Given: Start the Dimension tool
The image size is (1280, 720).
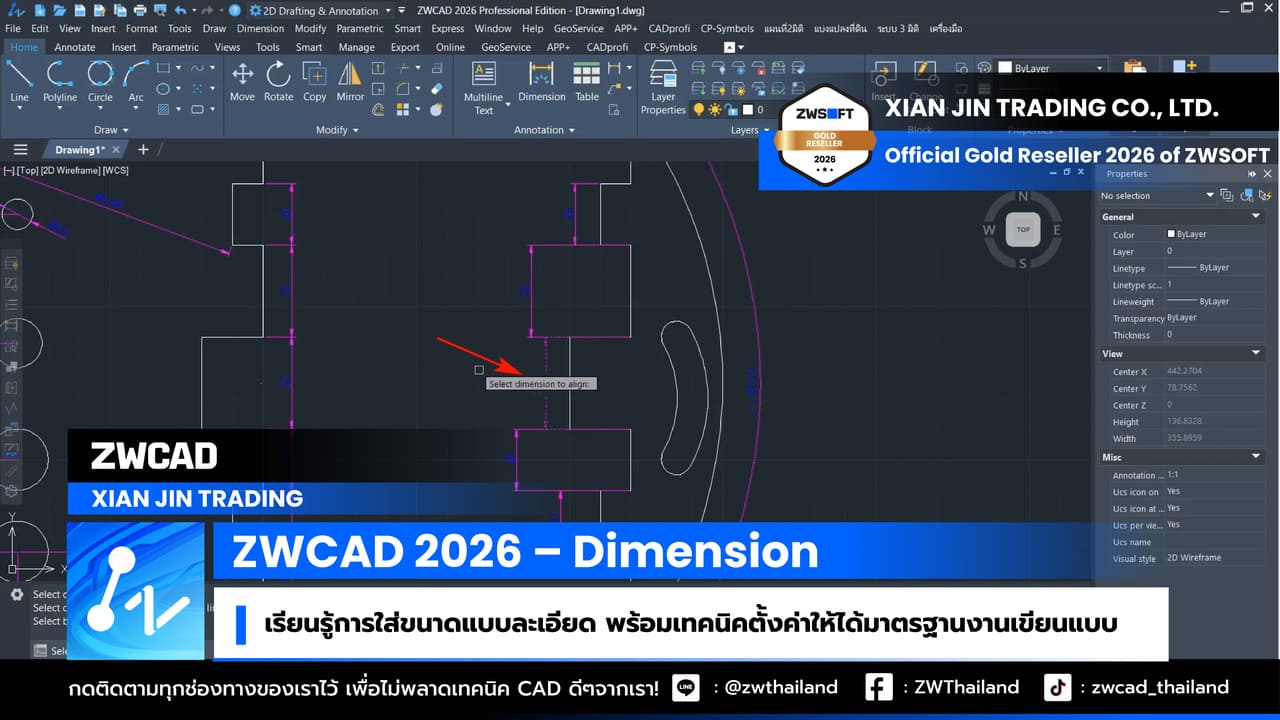Looking at the screenshot, I should (x=542, y=82).
